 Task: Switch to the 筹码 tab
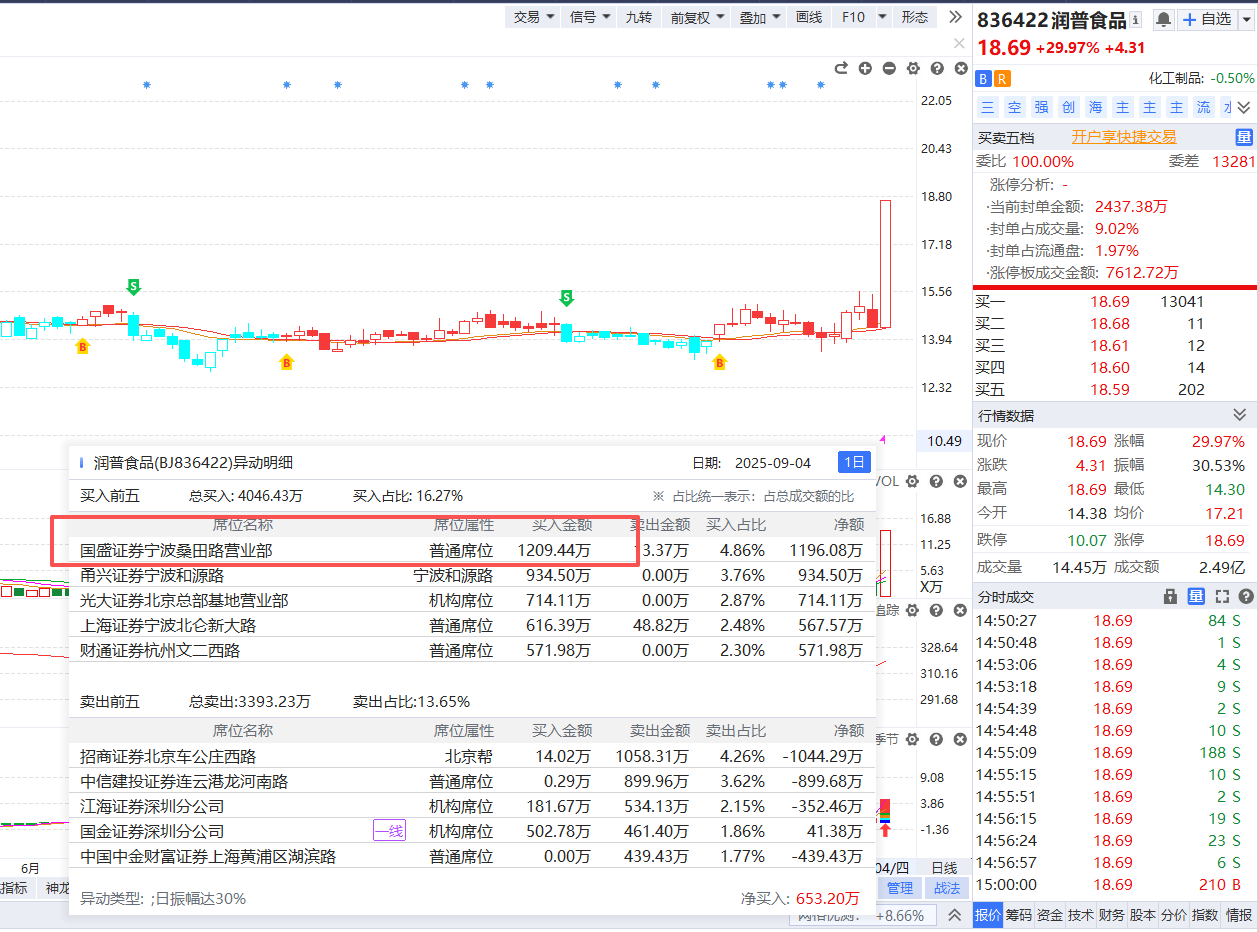tap(1018, 914)
